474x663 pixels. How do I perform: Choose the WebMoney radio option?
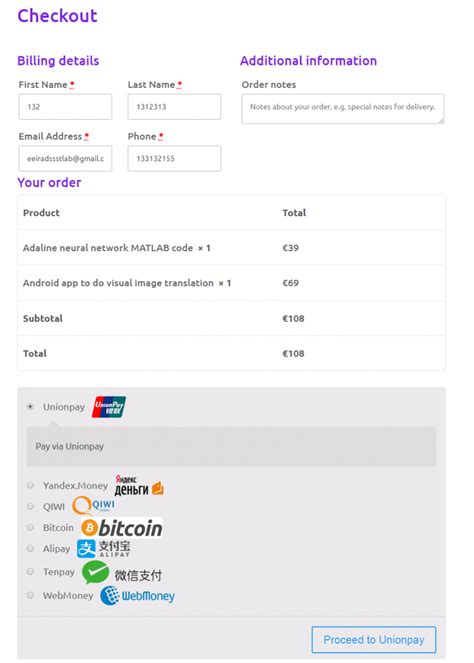[30, 595]
